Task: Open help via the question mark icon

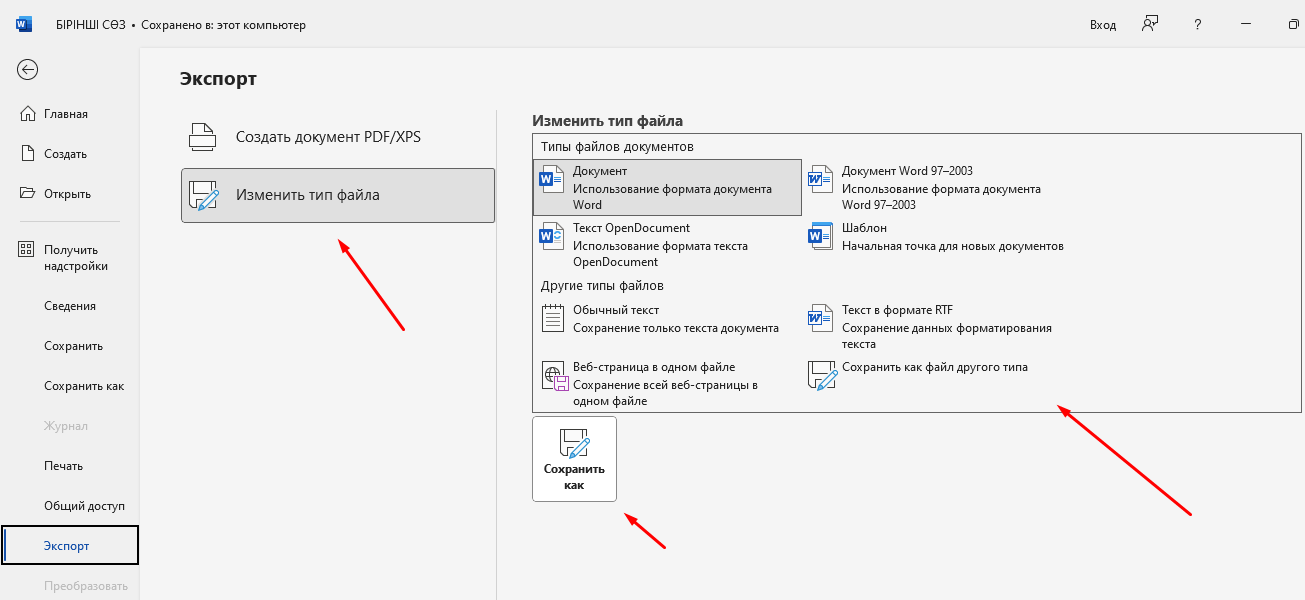Action: tap(1198, 24)
